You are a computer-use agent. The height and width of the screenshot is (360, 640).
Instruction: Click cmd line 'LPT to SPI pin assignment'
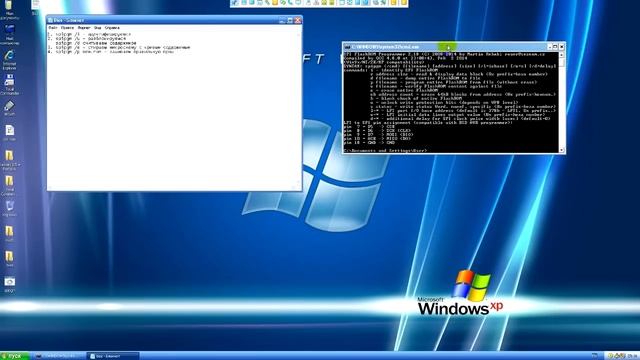click(x=428, y=122)
